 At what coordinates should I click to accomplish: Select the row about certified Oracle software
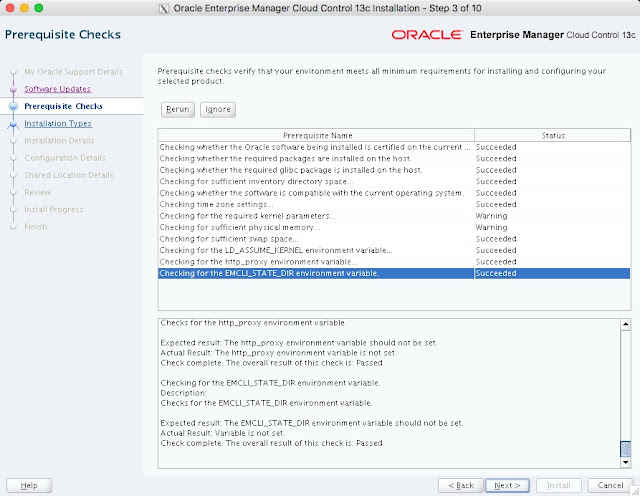[394, 147]
